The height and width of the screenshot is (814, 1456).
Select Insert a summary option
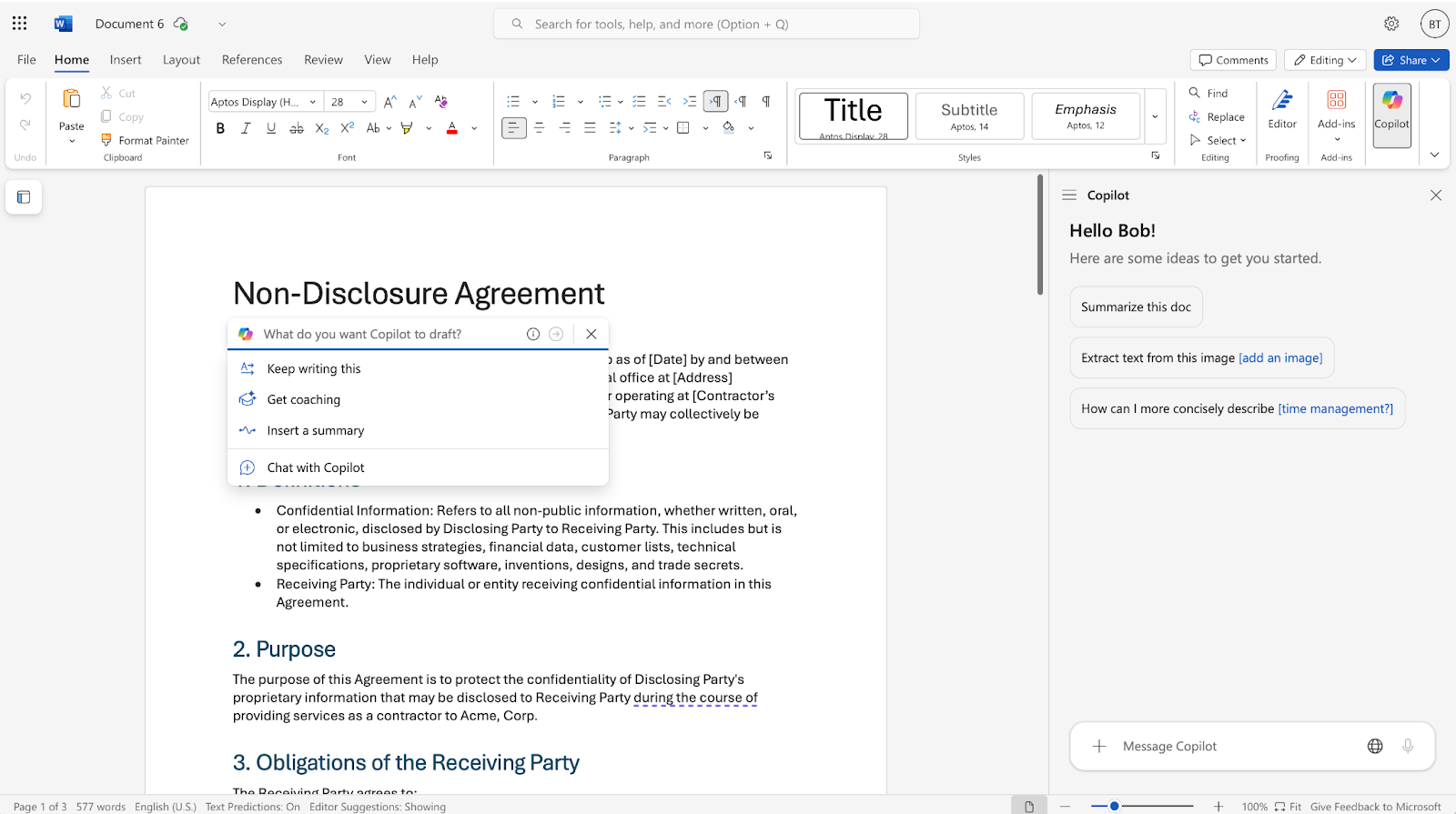point(315,430)
